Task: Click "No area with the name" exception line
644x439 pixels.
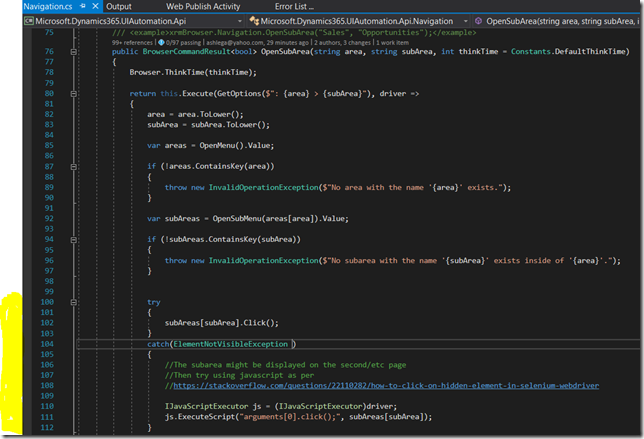Action: coord(338,188)
